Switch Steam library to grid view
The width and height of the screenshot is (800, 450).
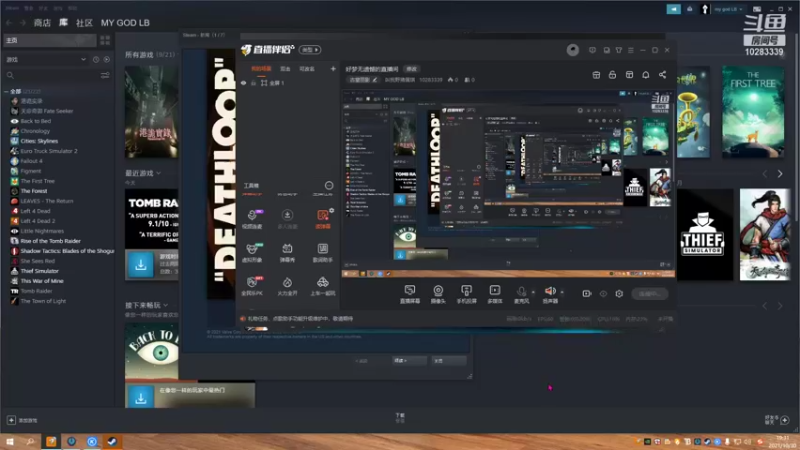(105, 40)
